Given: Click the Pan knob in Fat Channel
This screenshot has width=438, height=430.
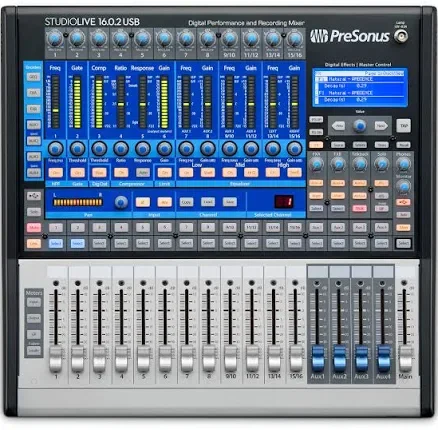Looking at the screenshot, I should point(121,202).
